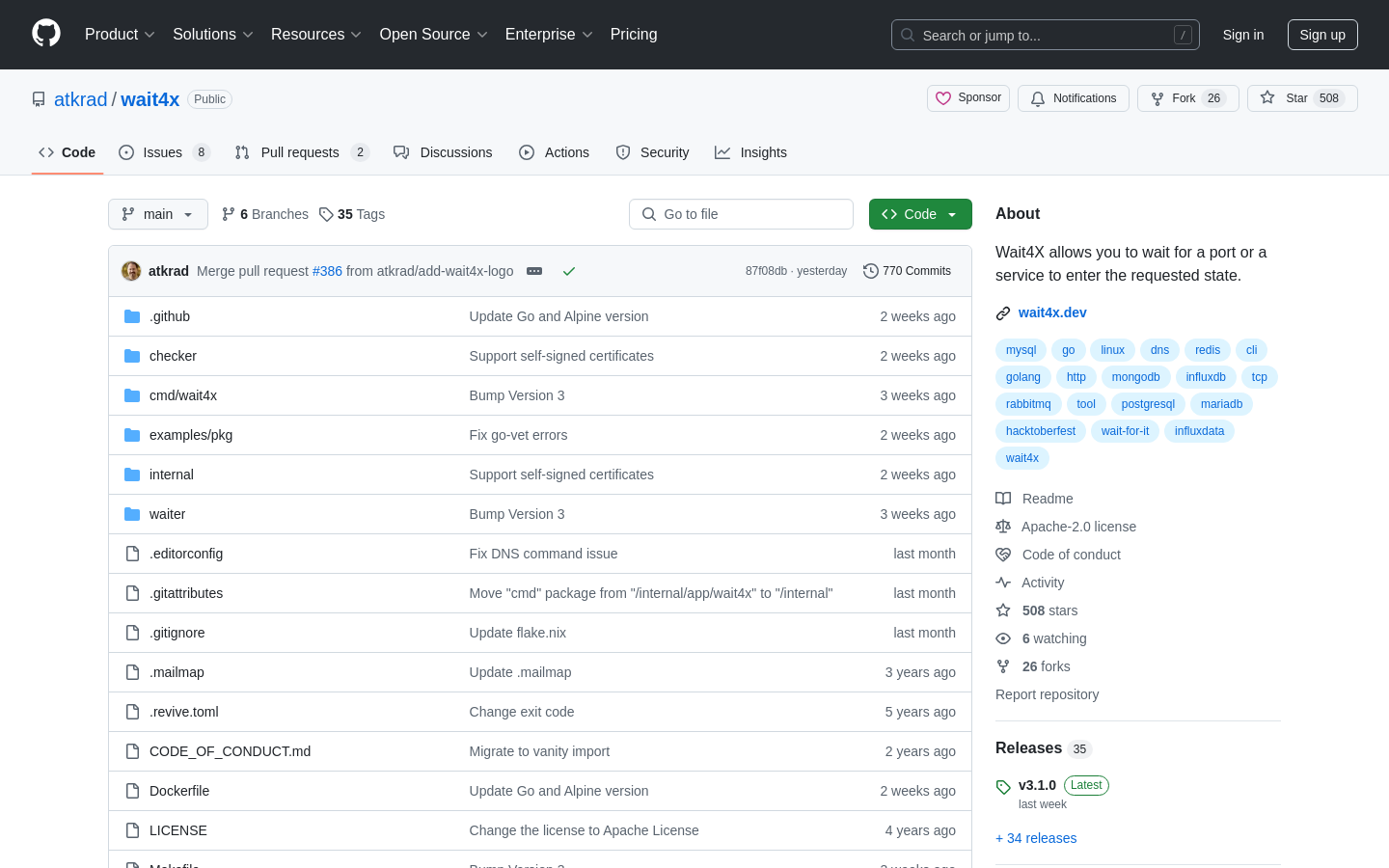1389x868 pixels.
Task: Open the .revive.toml file
Action: [184, 712]
